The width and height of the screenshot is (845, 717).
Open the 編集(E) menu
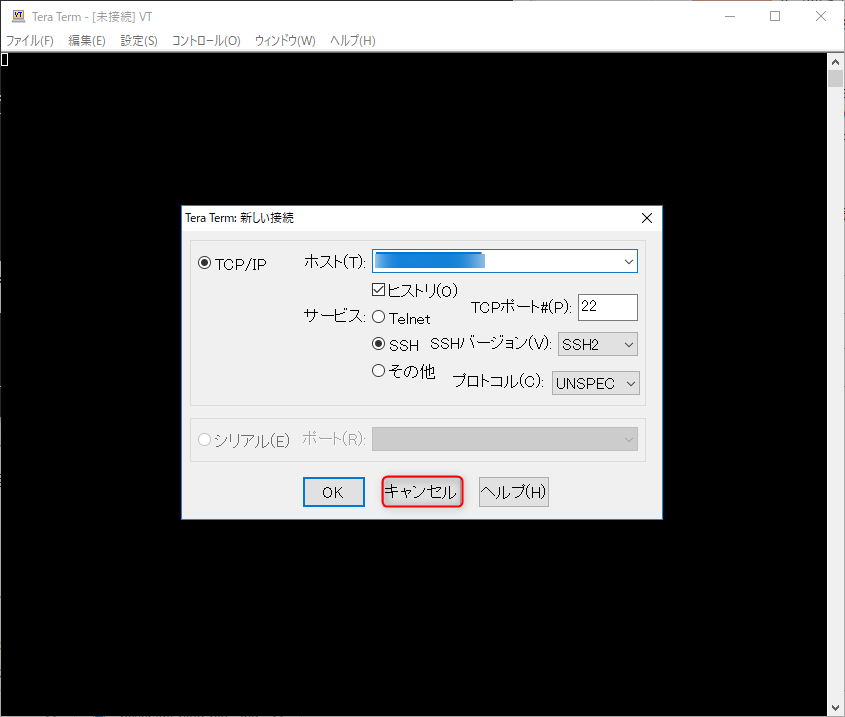(x=87, y=41)
